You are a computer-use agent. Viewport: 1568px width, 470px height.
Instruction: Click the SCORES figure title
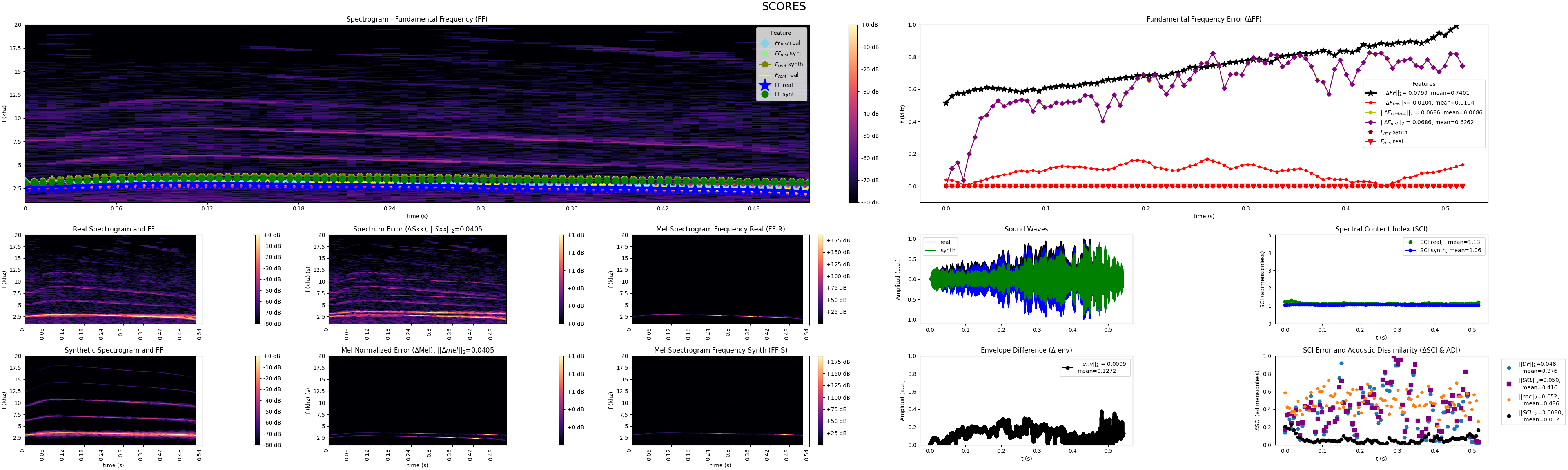click(783, 7)
